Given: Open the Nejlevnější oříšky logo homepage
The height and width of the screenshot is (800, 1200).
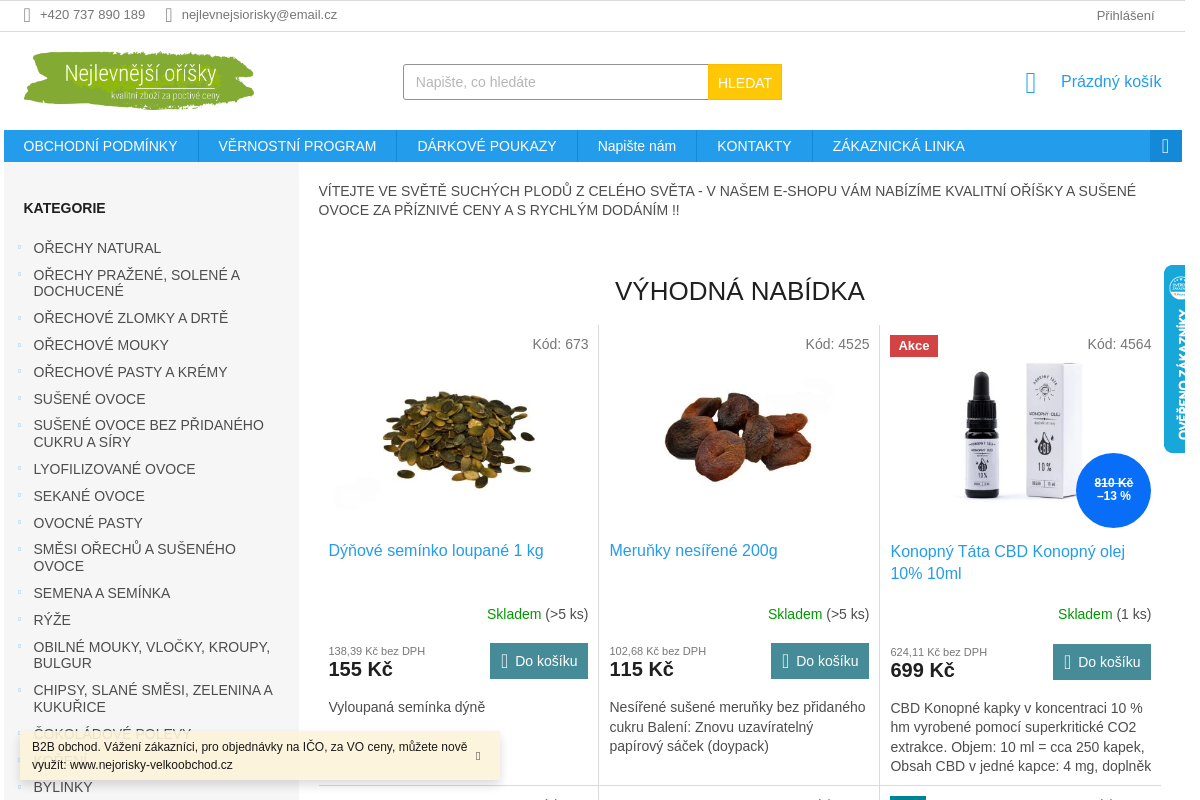Looking at the screenshot, I should coord(138,80).
